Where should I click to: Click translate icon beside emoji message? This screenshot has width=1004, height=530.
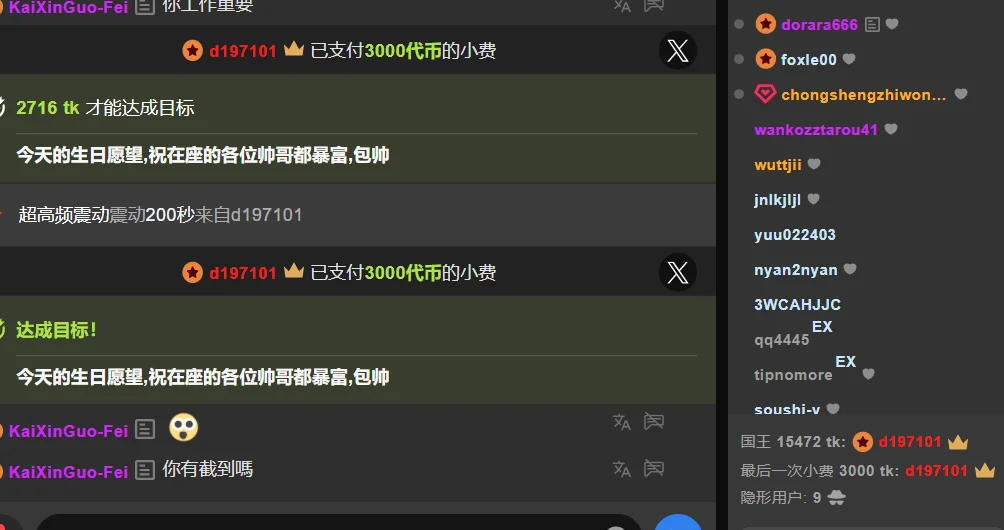tap(622, 422)
